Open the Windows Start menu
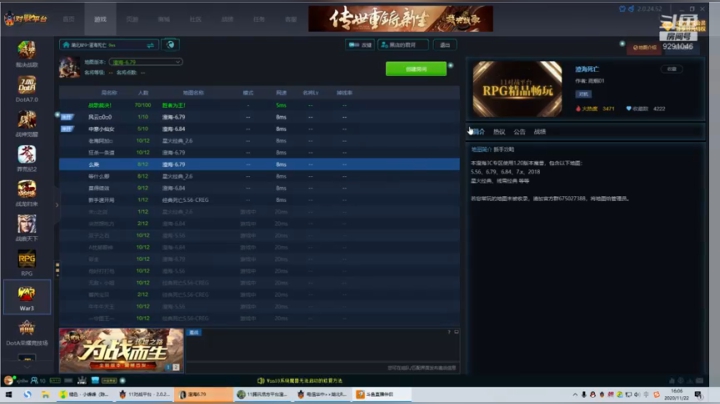This screenshot has height=404, width=720. (x=9, y=394)
